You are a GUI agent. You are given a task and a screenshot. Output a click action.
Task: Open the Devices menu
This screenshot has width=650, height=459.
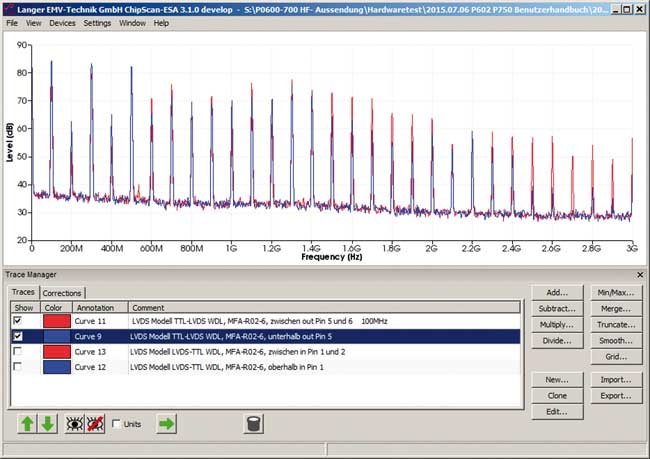[x=61, y=22]
